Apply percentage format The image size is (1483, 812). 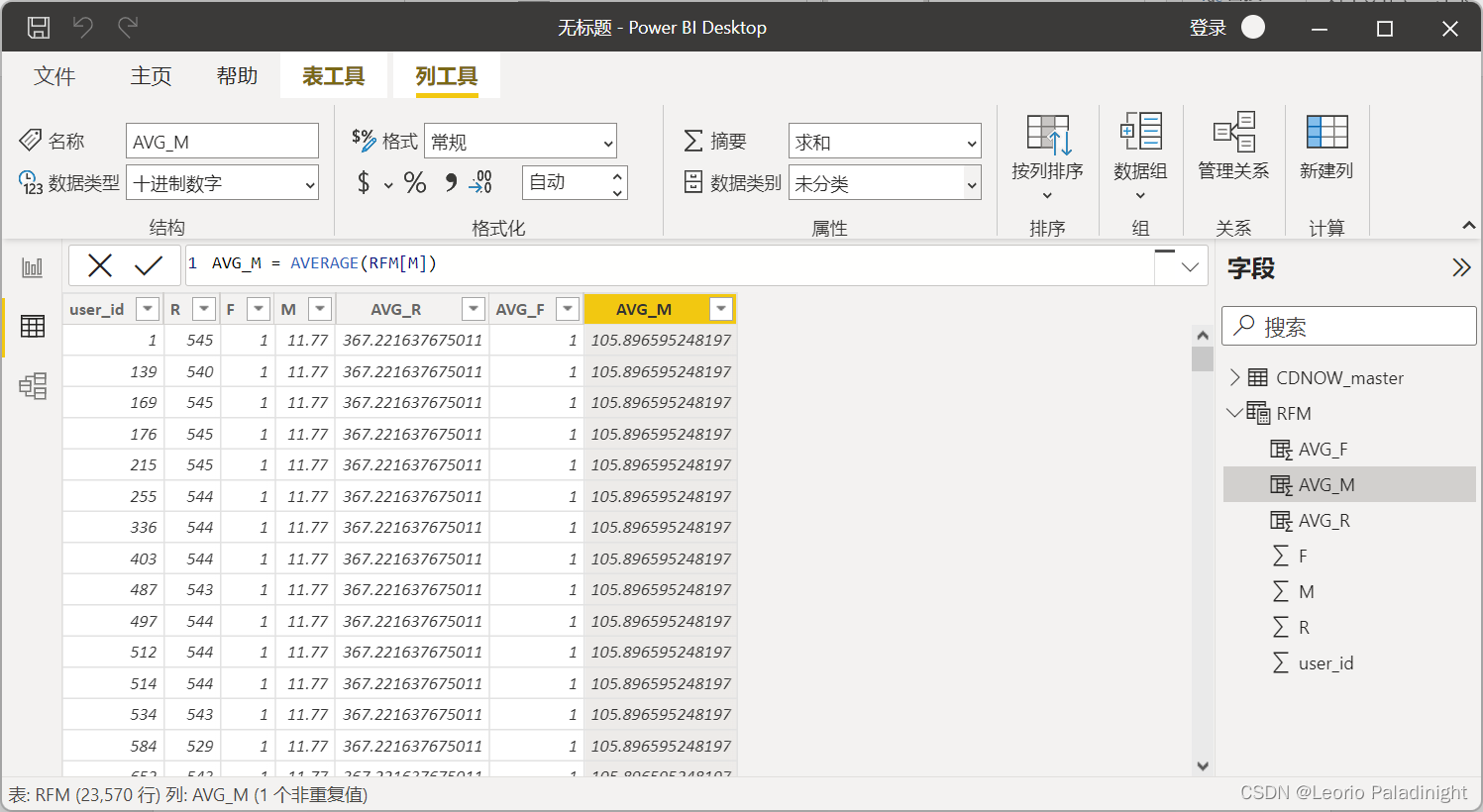415,182
